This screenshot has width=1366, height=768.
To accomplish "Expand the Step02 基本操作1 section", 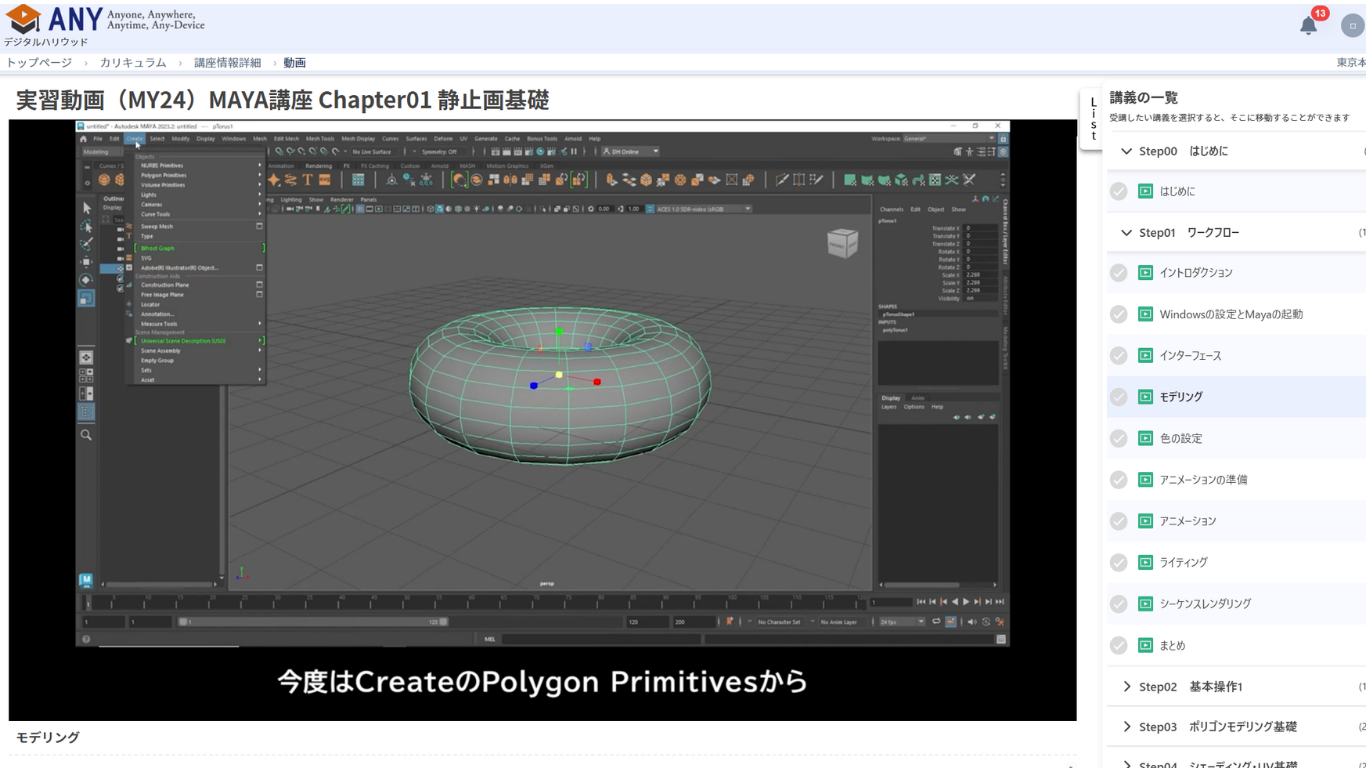I will pos(1127,687).
